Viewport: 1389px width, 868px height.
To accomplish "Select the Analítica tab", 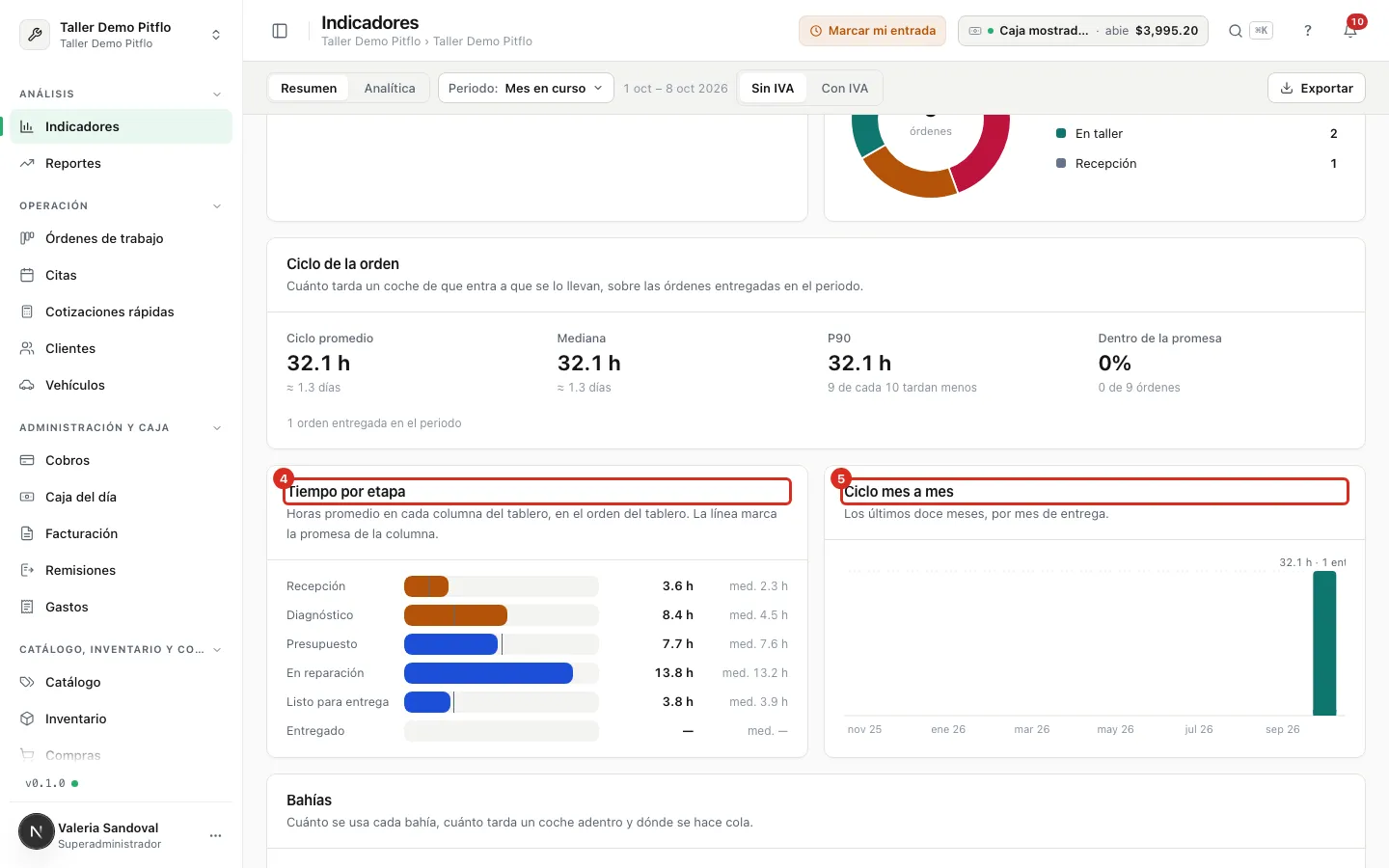I will tap(390, 88).
